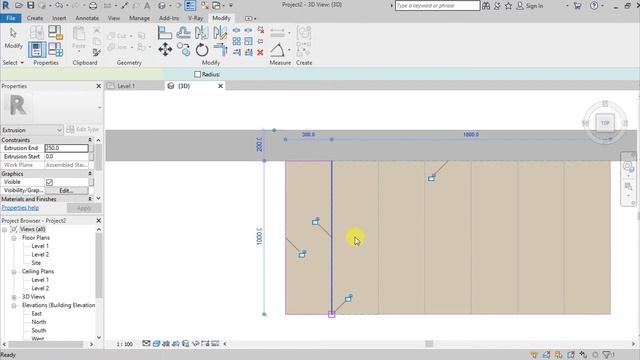The height and width of the screenshot is (360, 640).
Task: Open the Select panel dropdown
Action: point(13,62)
